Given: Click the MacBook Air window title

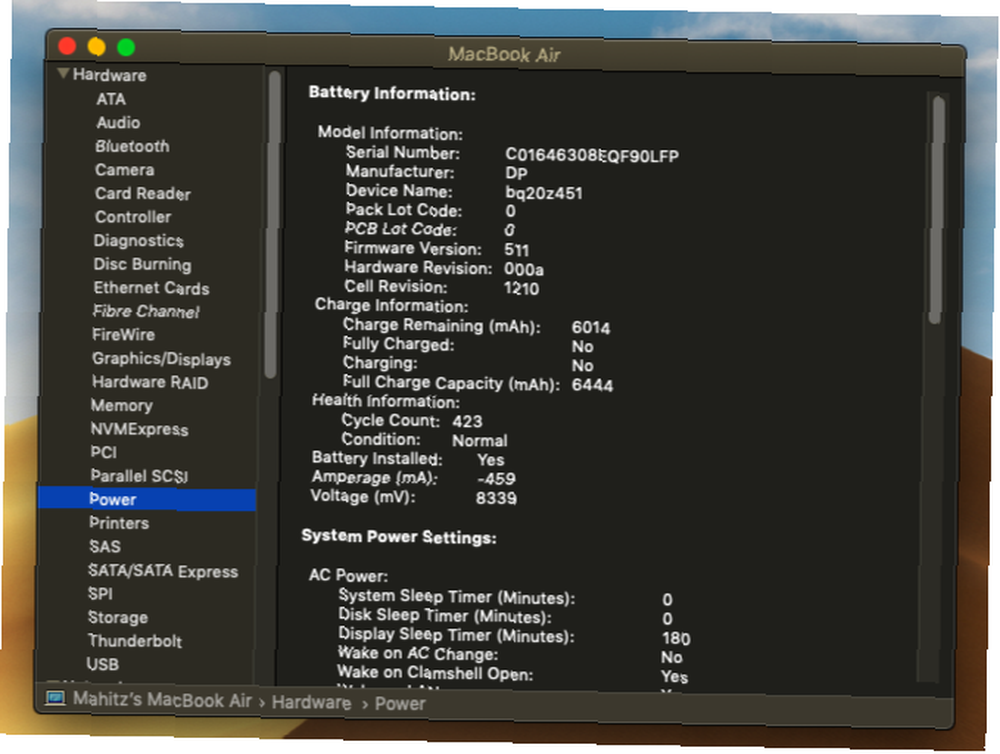Looking at the screenshot, I should click(x=504, y=54).
